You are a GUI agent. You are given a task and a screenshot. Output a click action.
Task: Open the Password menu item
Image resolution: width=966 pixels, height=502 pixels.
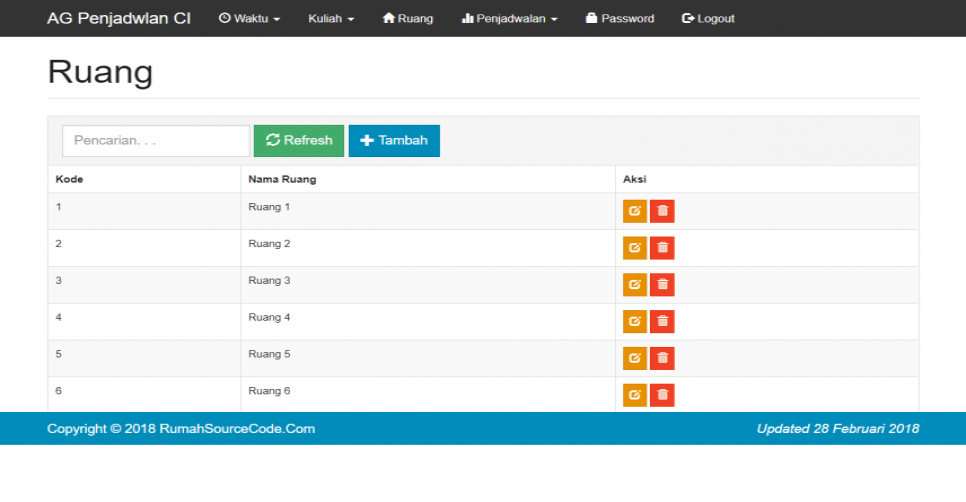click(x=620, y=18)
